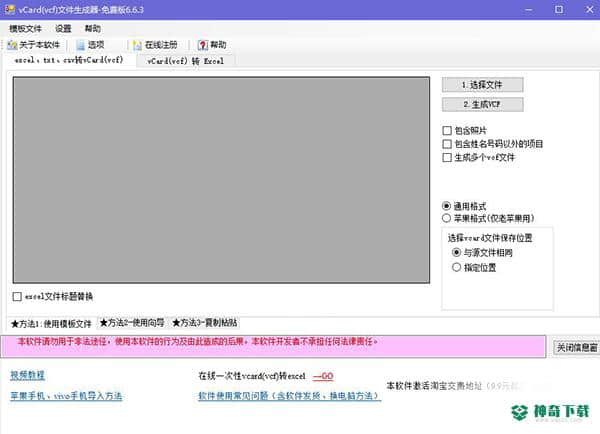Select 苹果格式(仅老苹果用) radio button

click(x=446, y=218)
